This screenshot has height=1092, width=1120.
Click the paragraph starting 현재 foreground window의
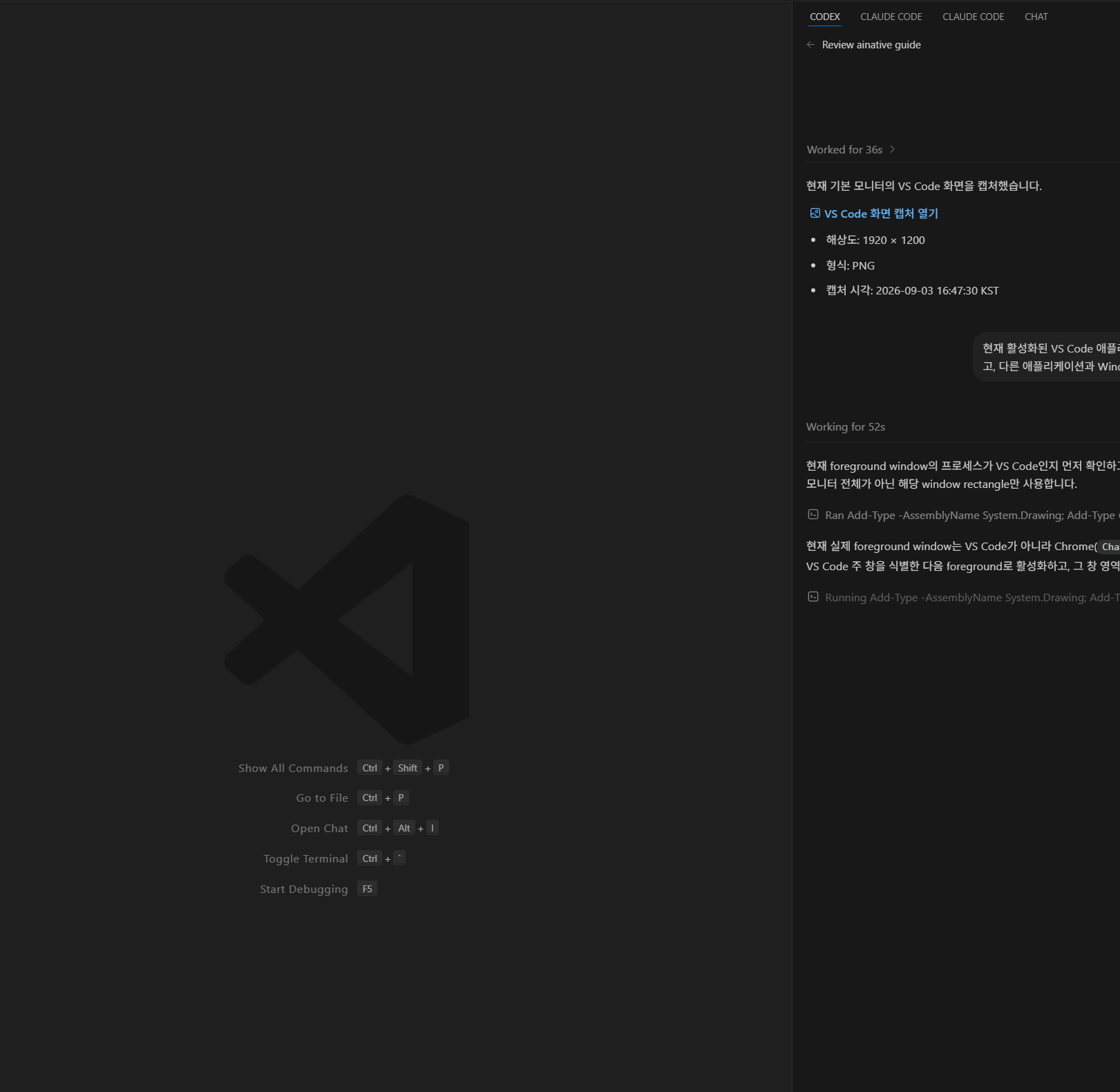pos(962,475)
